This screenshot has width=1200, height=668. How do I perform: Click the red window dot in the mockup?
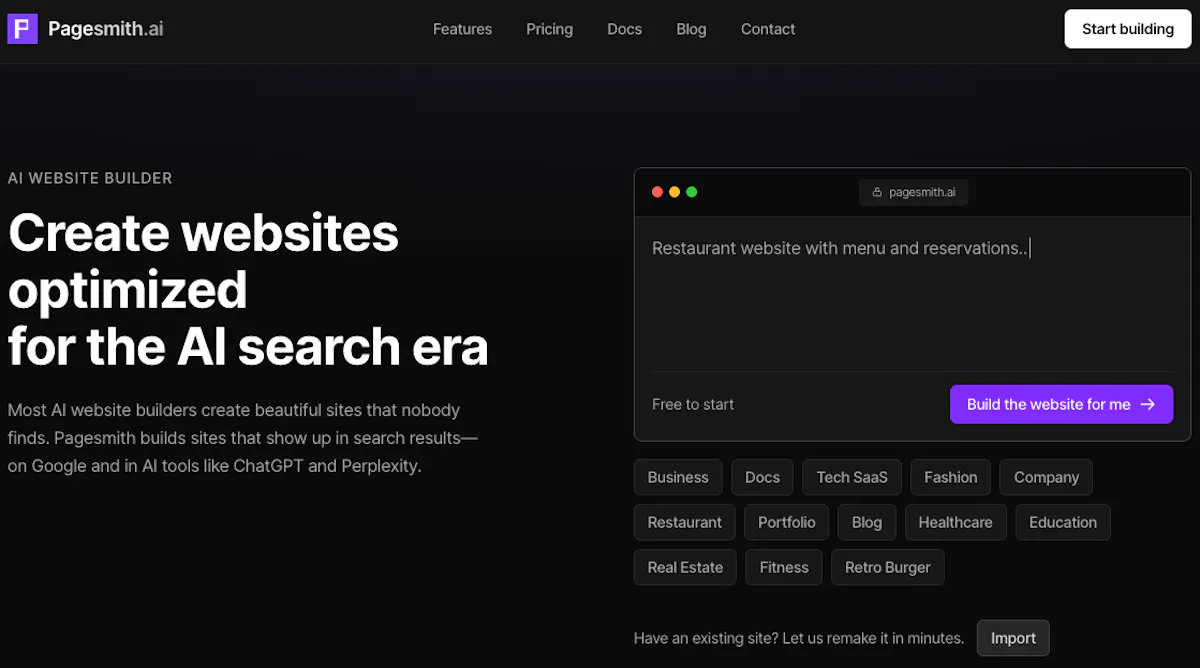point(657,192)
